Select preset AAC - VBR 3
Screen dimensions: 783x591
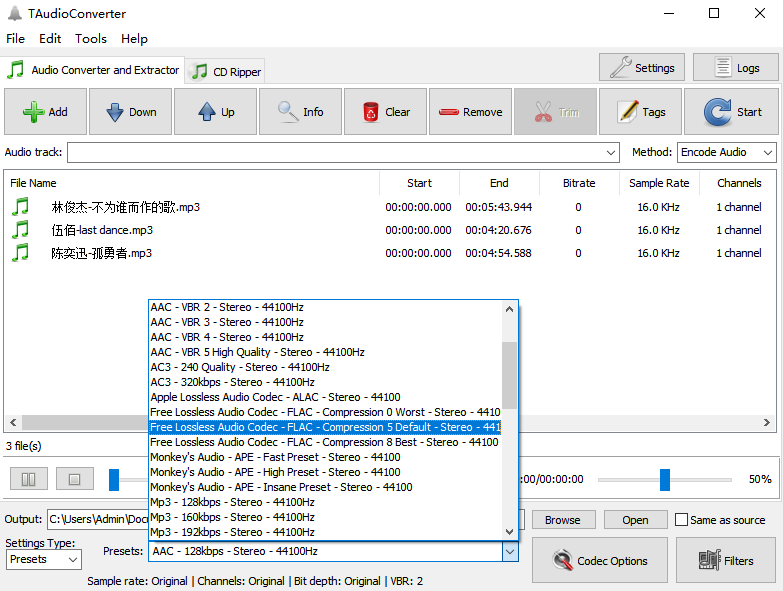(x=325, y=322)
